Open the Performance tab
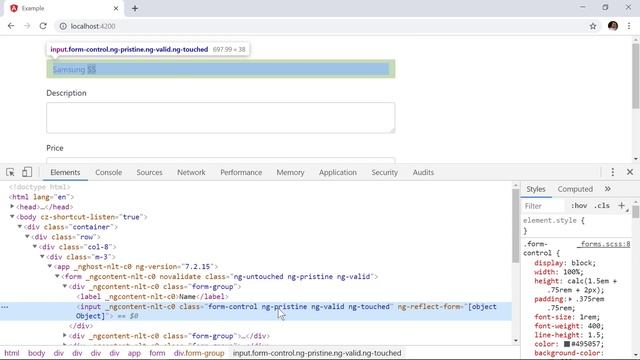The width and height of the screenshot is (640, 360). click(241, 172)
